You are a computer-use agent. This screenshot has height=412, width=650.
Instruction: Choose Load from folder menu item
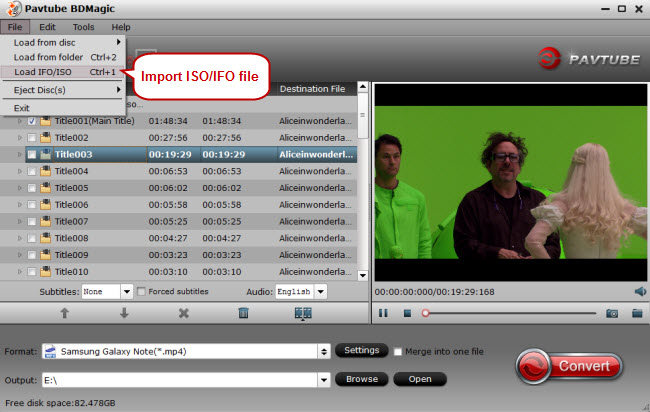coord(63,57)
